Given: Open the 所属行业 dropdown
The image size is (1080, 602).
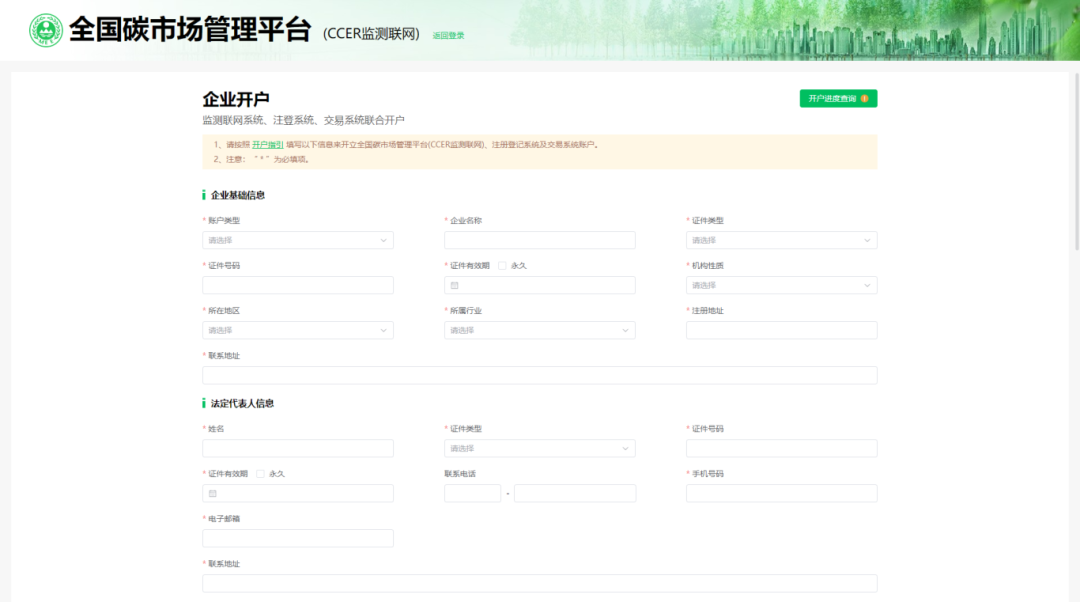Looking at the screenshot, I should pyautogui.click(x=540, y=330).
